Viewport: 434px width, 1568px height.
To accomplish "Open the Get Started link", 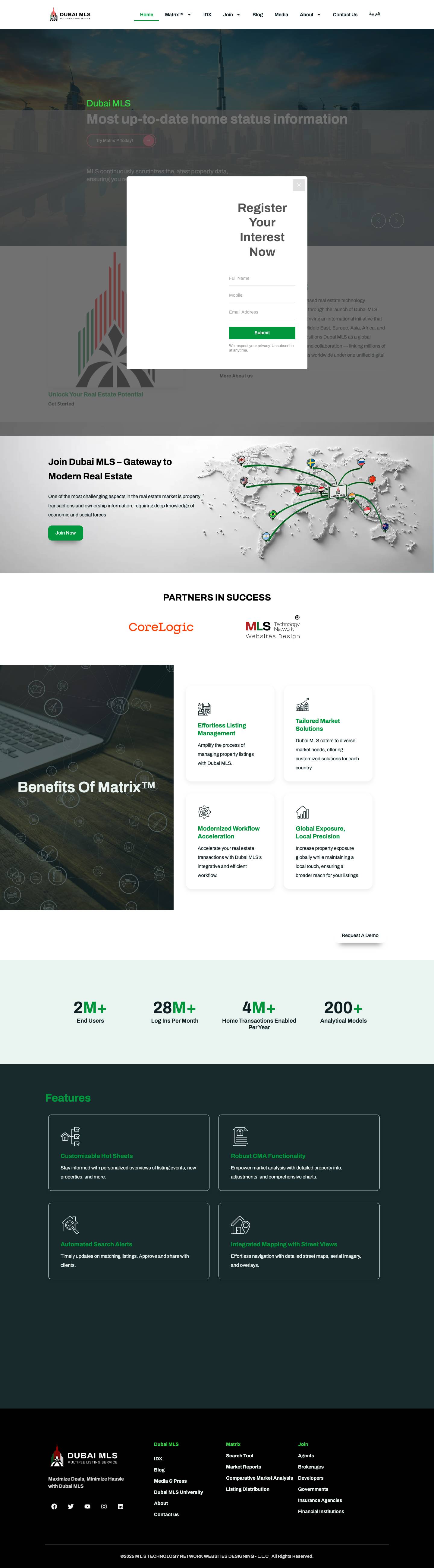I will tap(61, 404).
